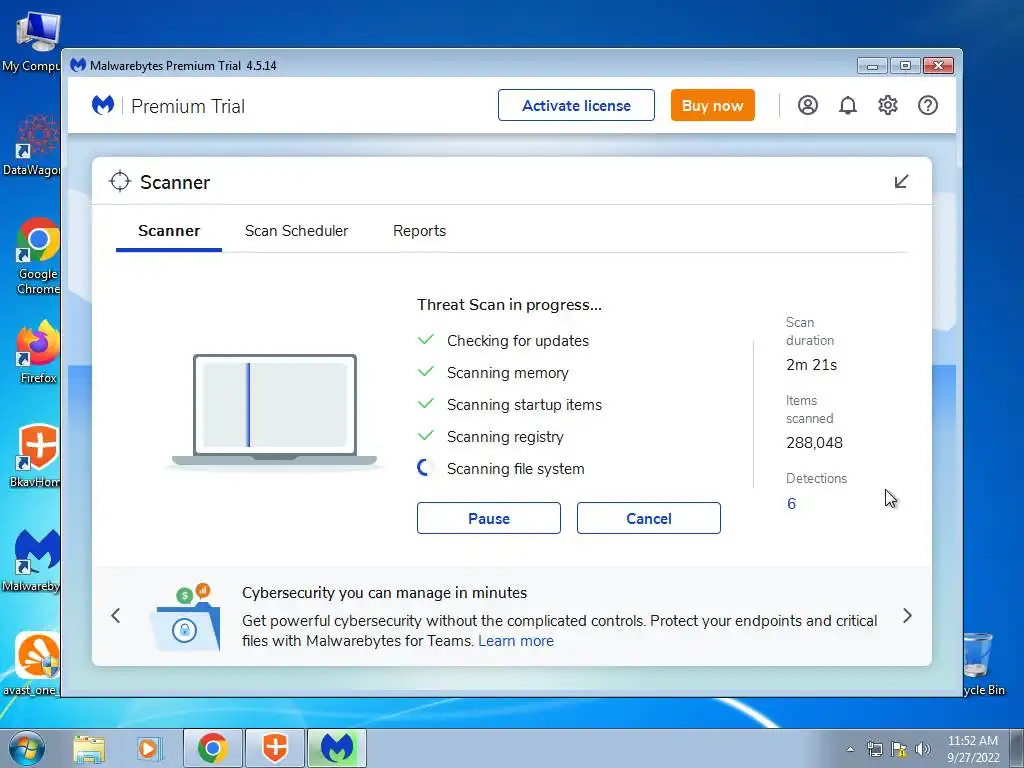The height and width of the screenshot is (768, 1024).
Task: Select the BkavHome desktop shortcut
Action: (x=35, y=455)
